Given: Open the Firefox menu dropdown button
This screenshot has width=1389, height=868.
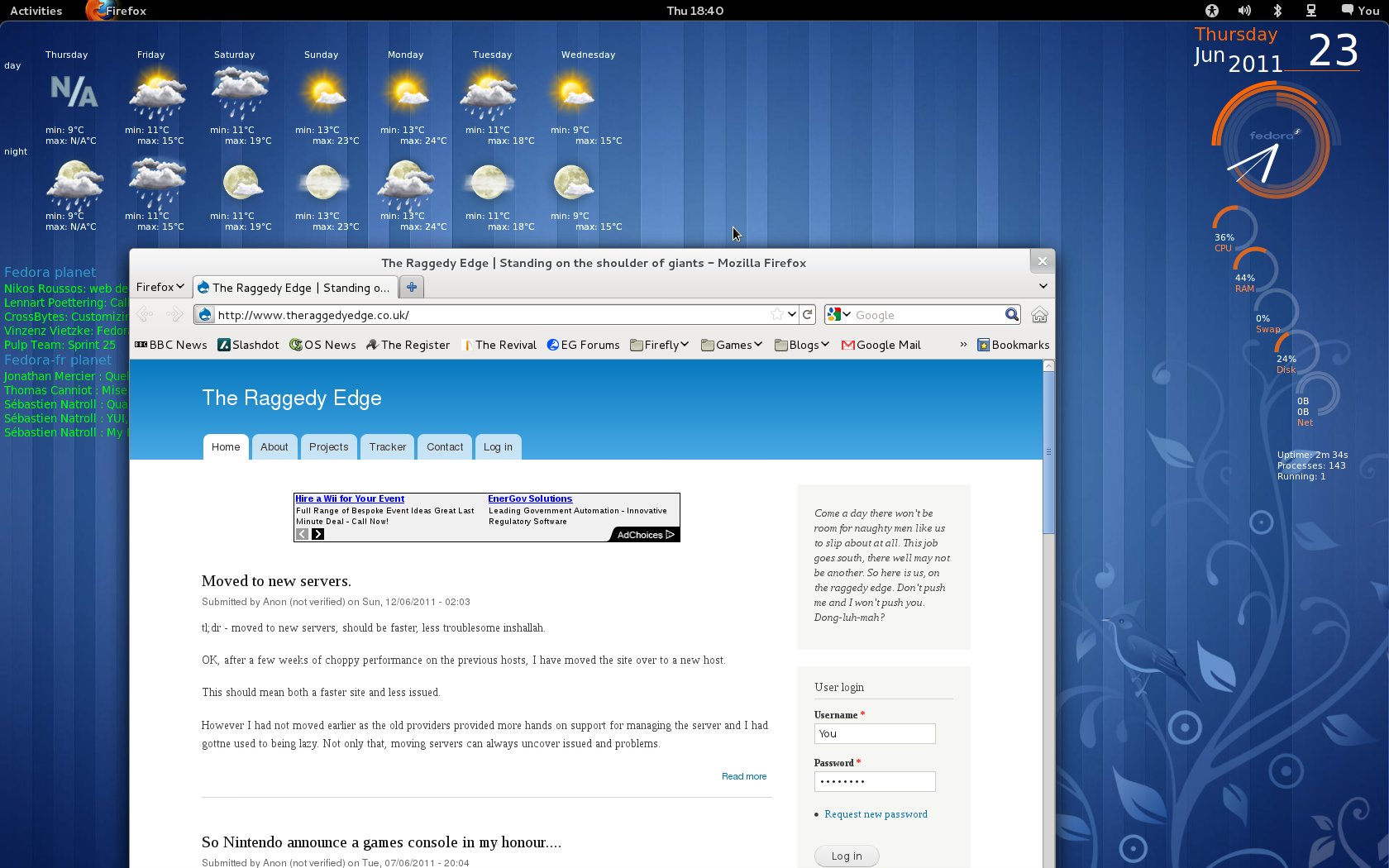Looking at the screenshot, I should click(x=160, y=287).
